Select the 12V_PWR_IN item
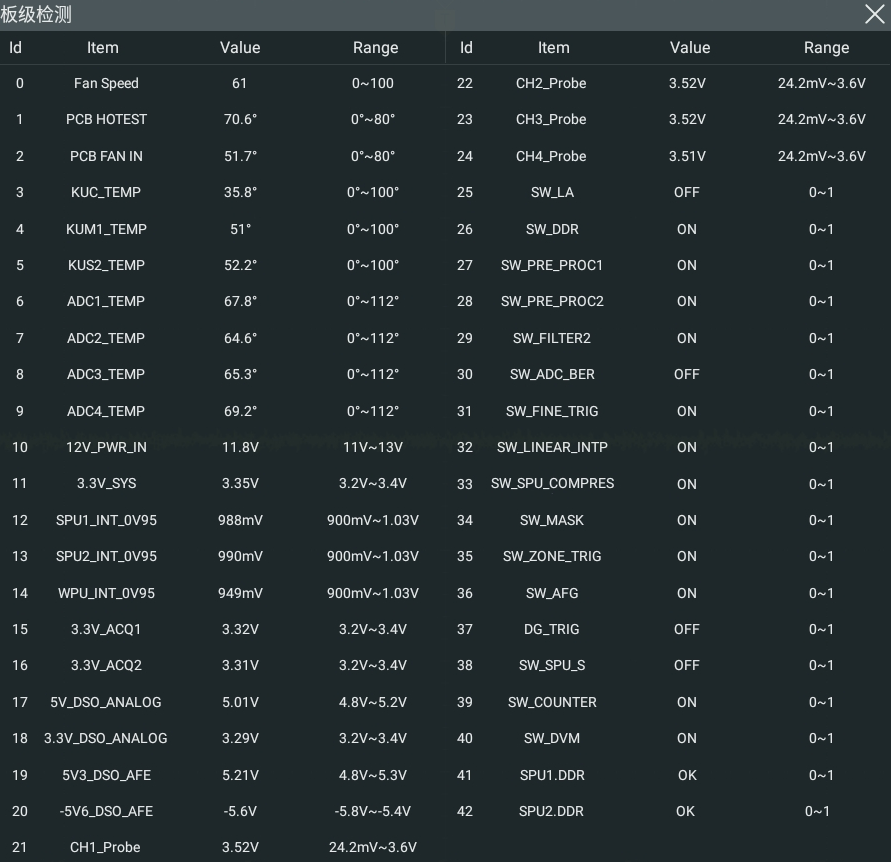 click(106, 447)
